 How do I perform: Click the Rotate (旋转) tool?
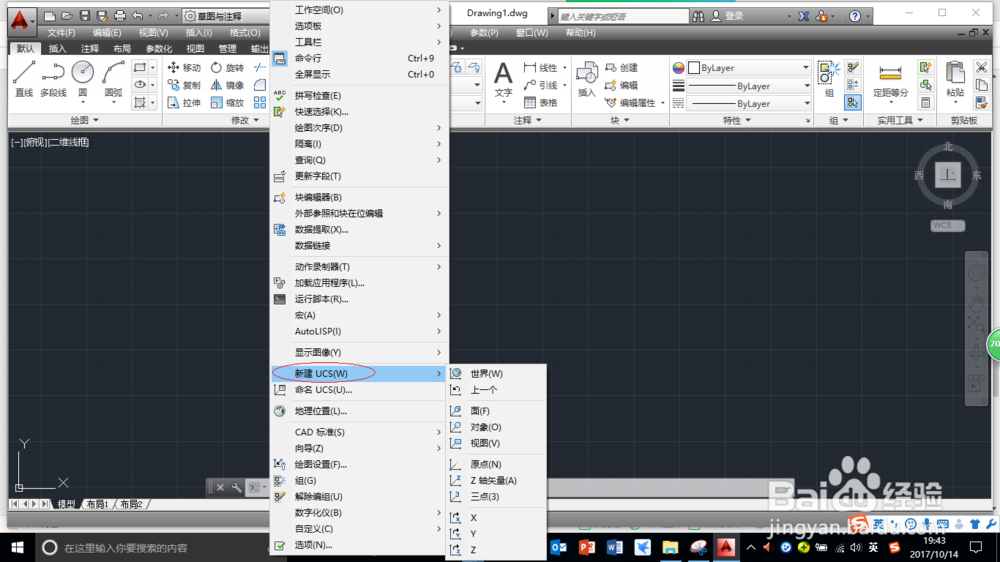[x=227, y=68]
